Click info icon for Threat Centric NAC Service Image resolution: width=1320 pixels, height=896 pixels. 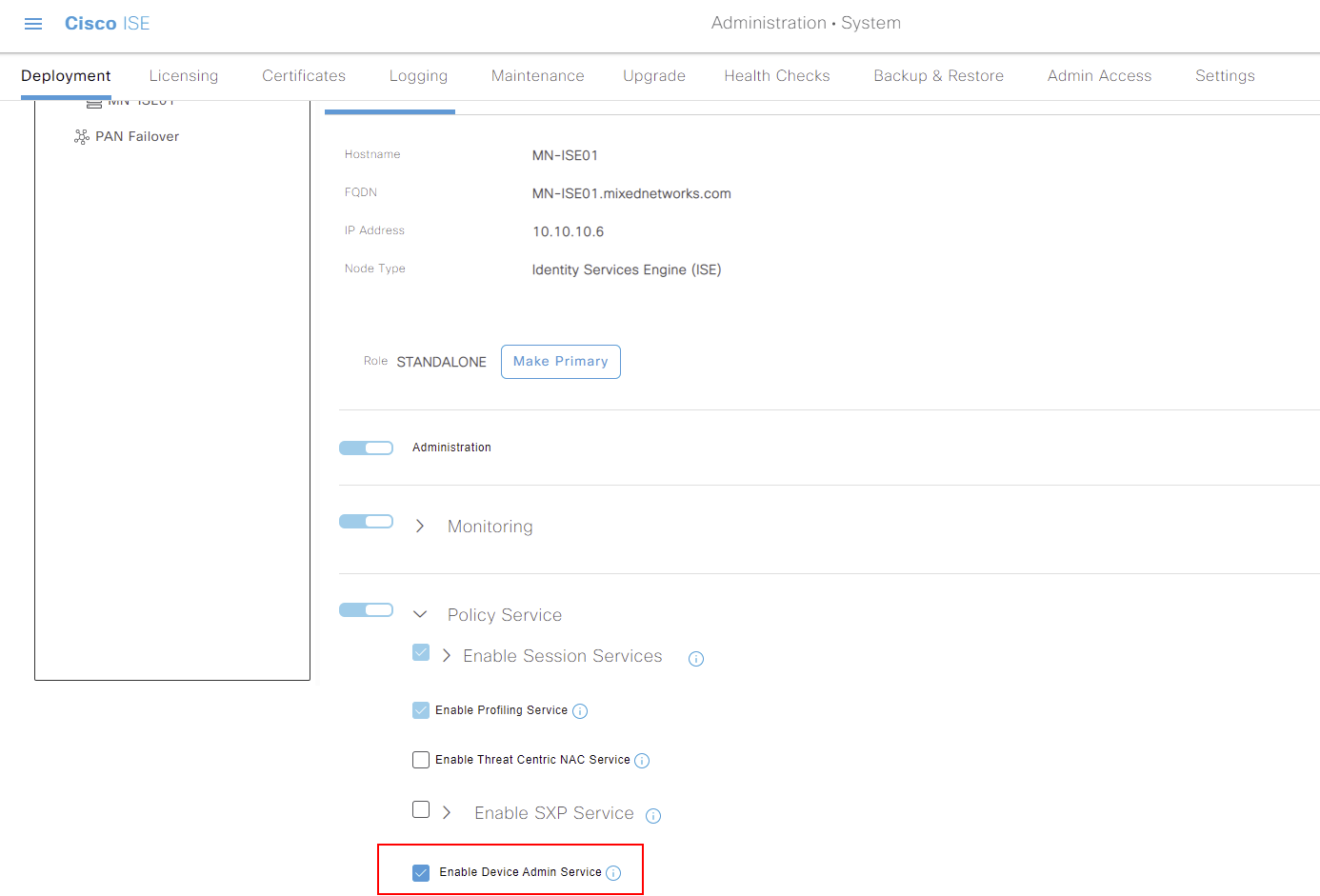642,761
